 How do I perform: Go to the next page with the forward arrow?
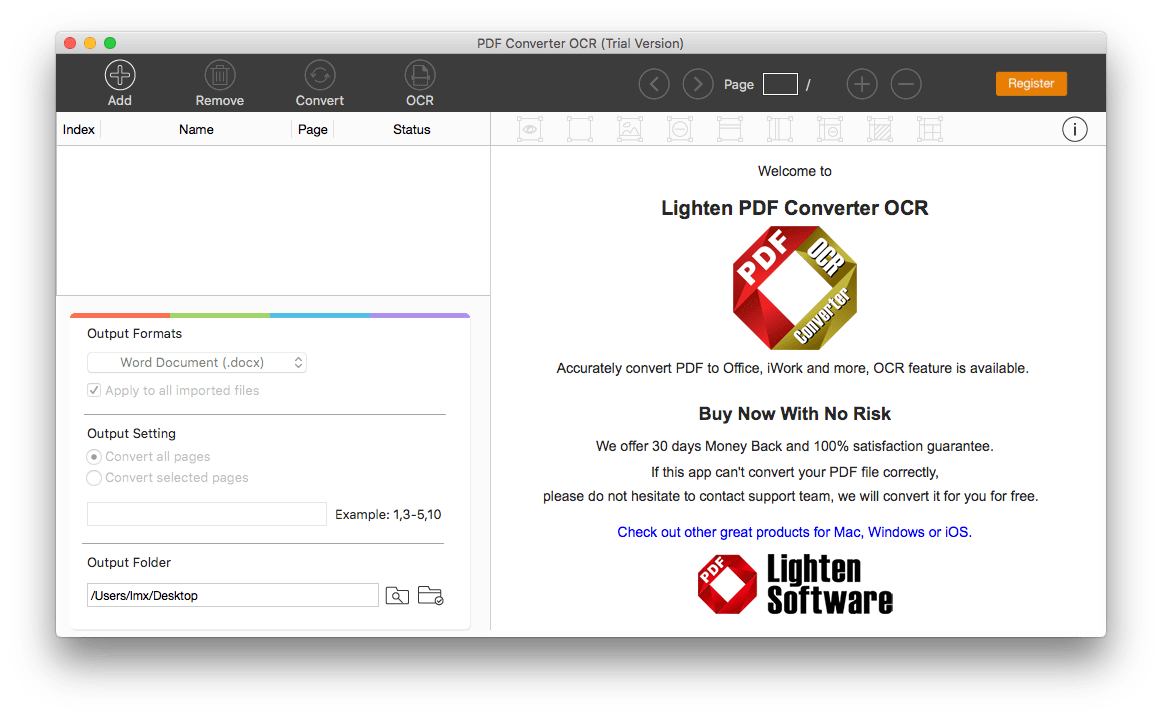tap(697, 84)
